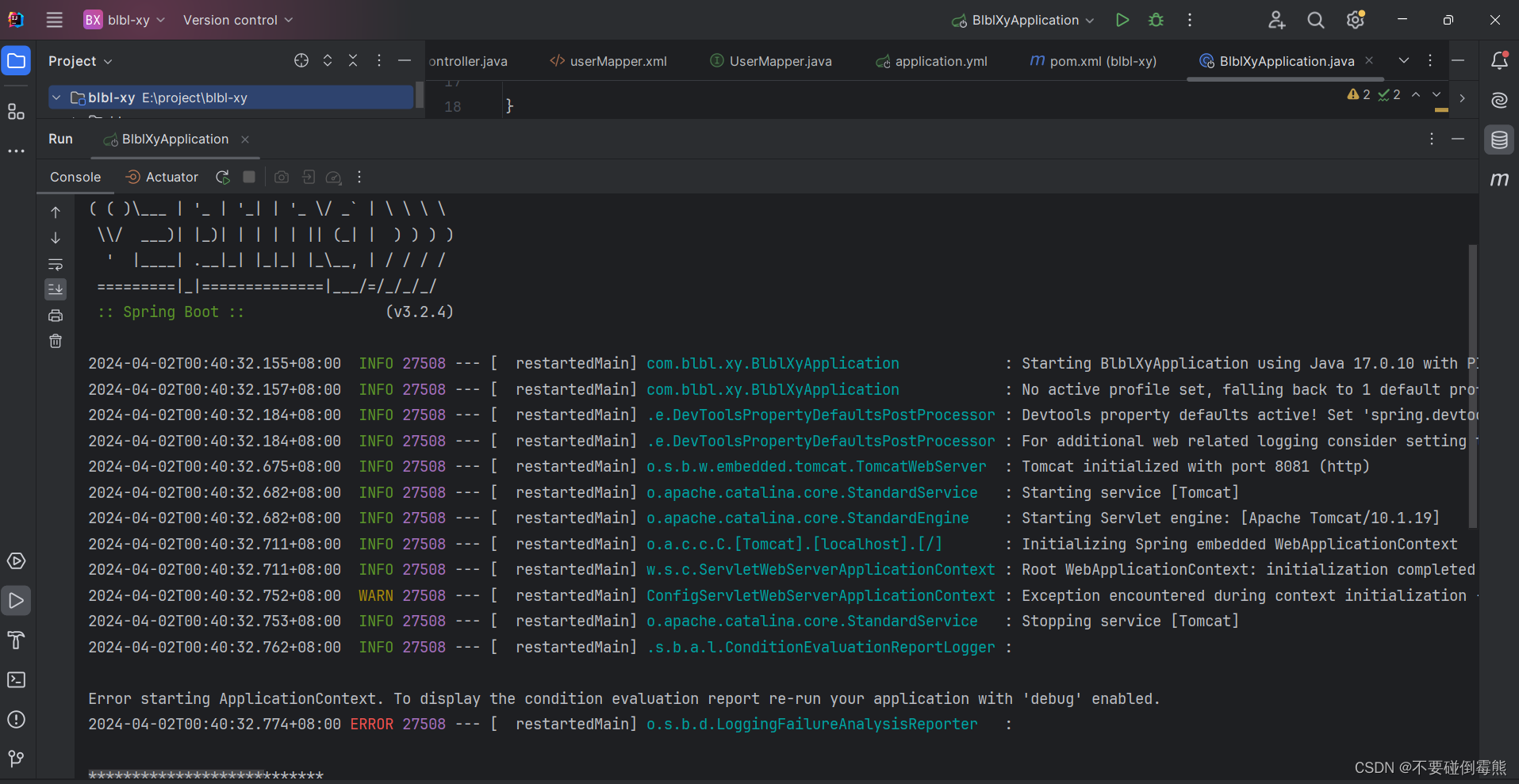Image resolution: width=1519 pixels, height=784 pixels.
Task: Open the Maven tool window
Action: [1499, 179]
